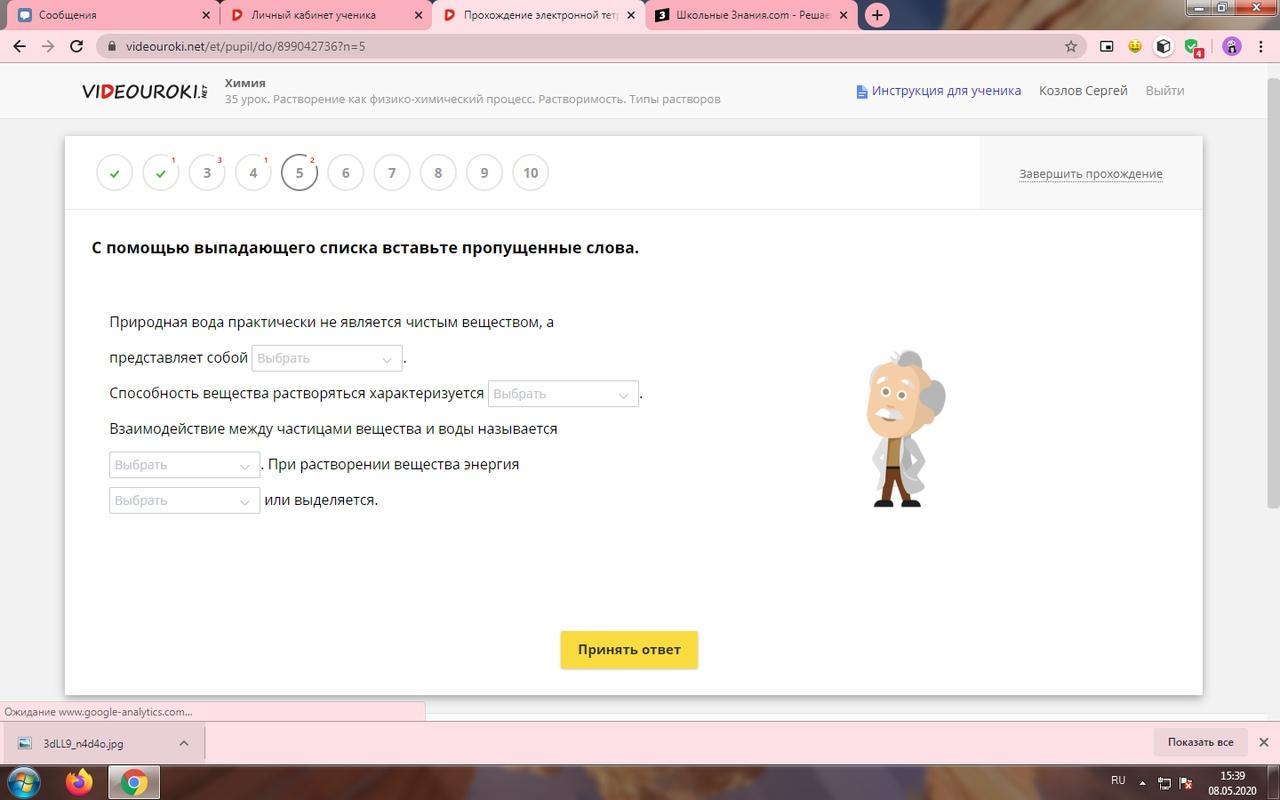Open the dropdown after 'представляет собой'
The width and height of the screenshot is (1280, 800).
327,358
